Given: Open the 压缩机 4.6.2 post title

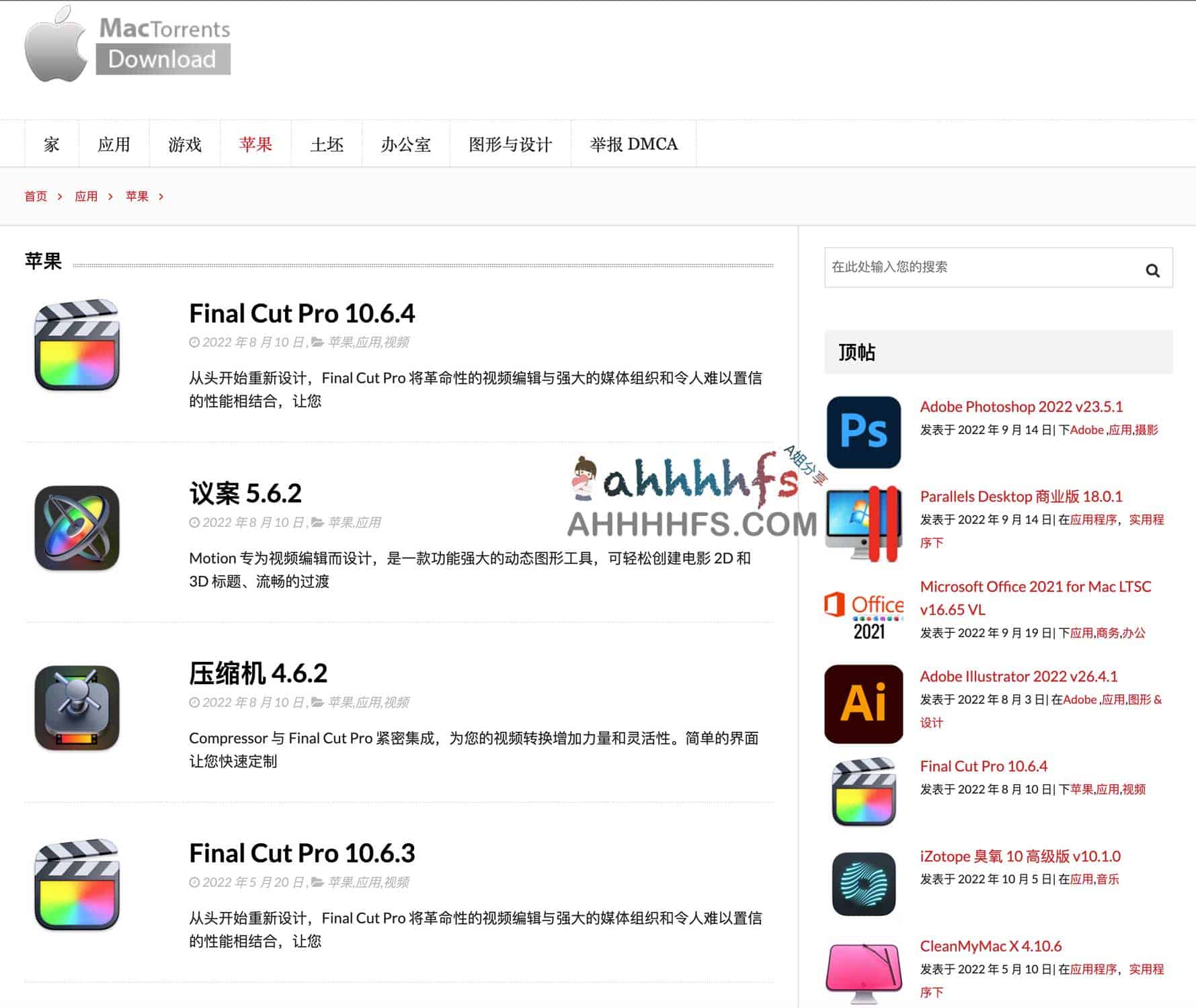Looking at the screenshot, I should point(258,673).
